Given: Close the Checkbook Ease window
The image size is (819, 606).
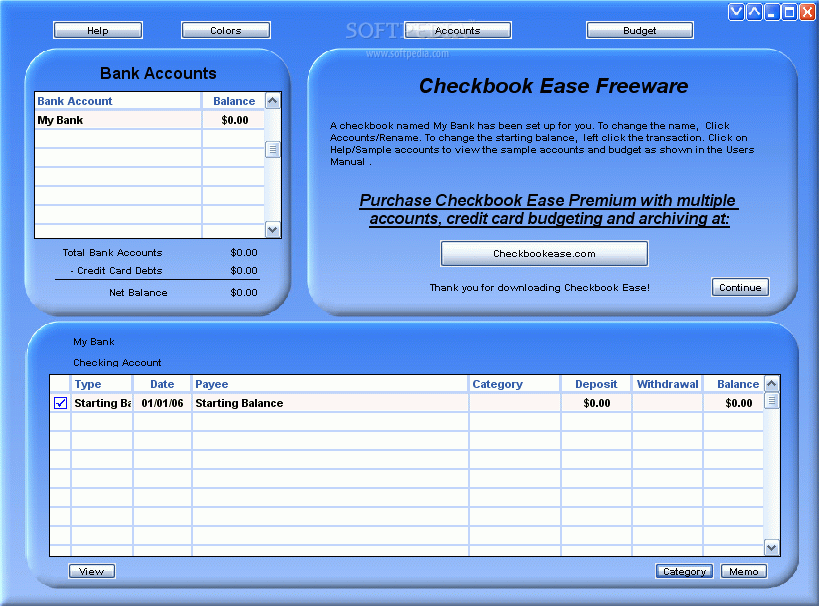Looking at the screenshot, I should (807, 12).
